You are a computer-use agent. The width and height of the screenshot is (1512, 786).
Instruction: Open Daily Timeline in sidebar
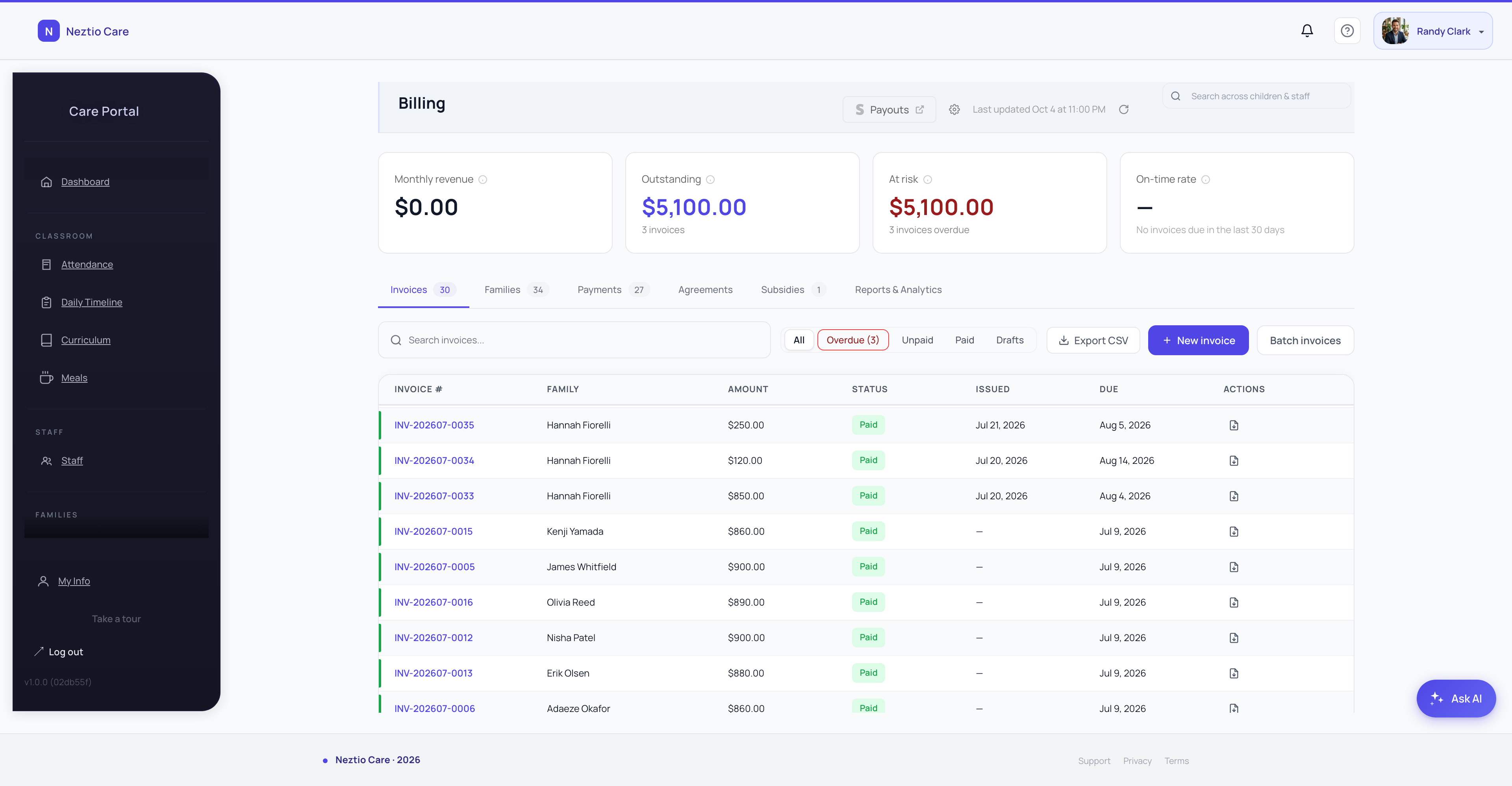[x=92, y=302]
